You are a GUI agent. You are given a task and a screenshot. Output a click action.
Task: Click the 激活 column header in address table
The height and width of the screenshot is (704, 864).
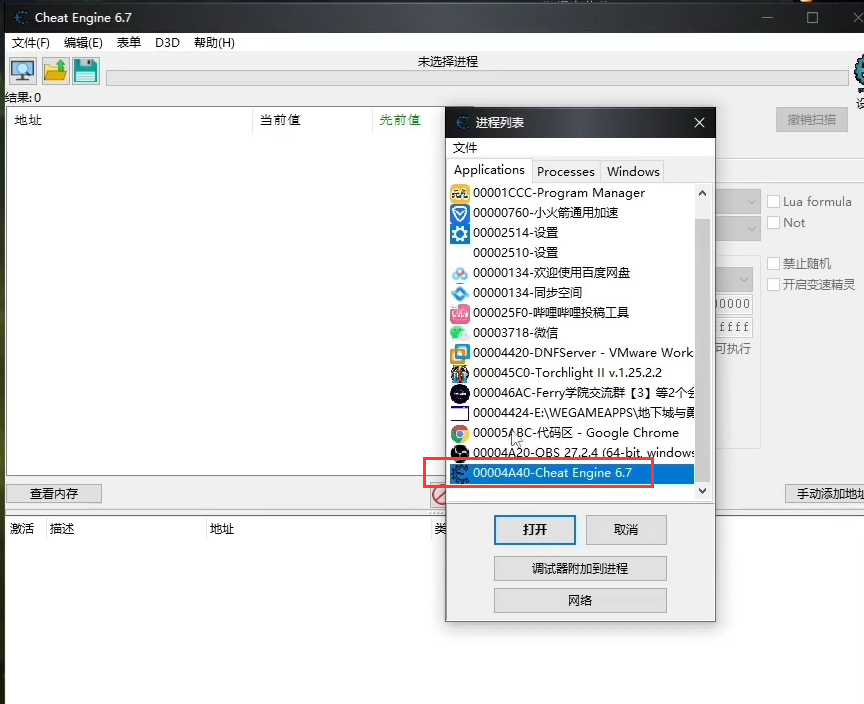point(22,529)
